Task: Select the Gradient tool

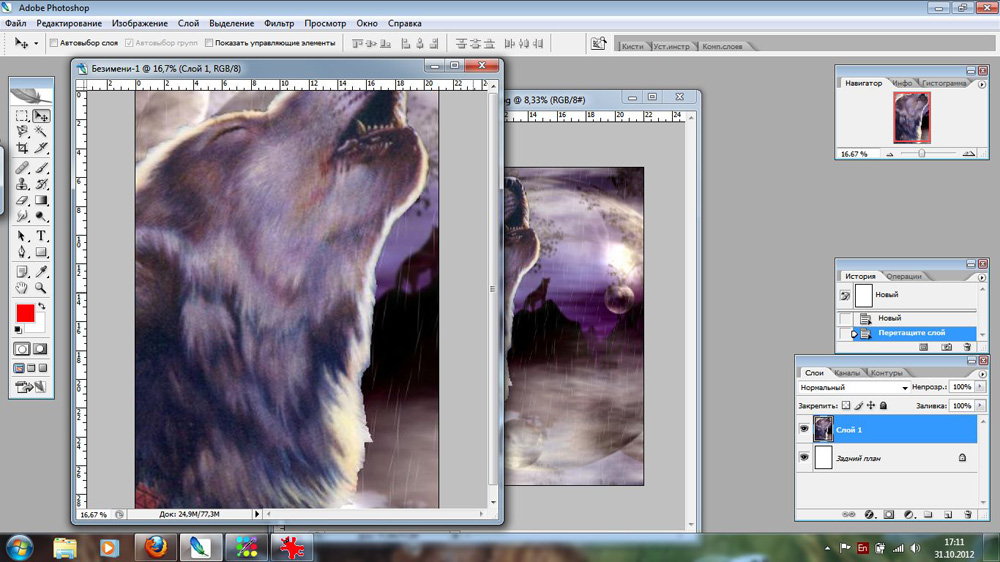Action: [x=41, y=200]
